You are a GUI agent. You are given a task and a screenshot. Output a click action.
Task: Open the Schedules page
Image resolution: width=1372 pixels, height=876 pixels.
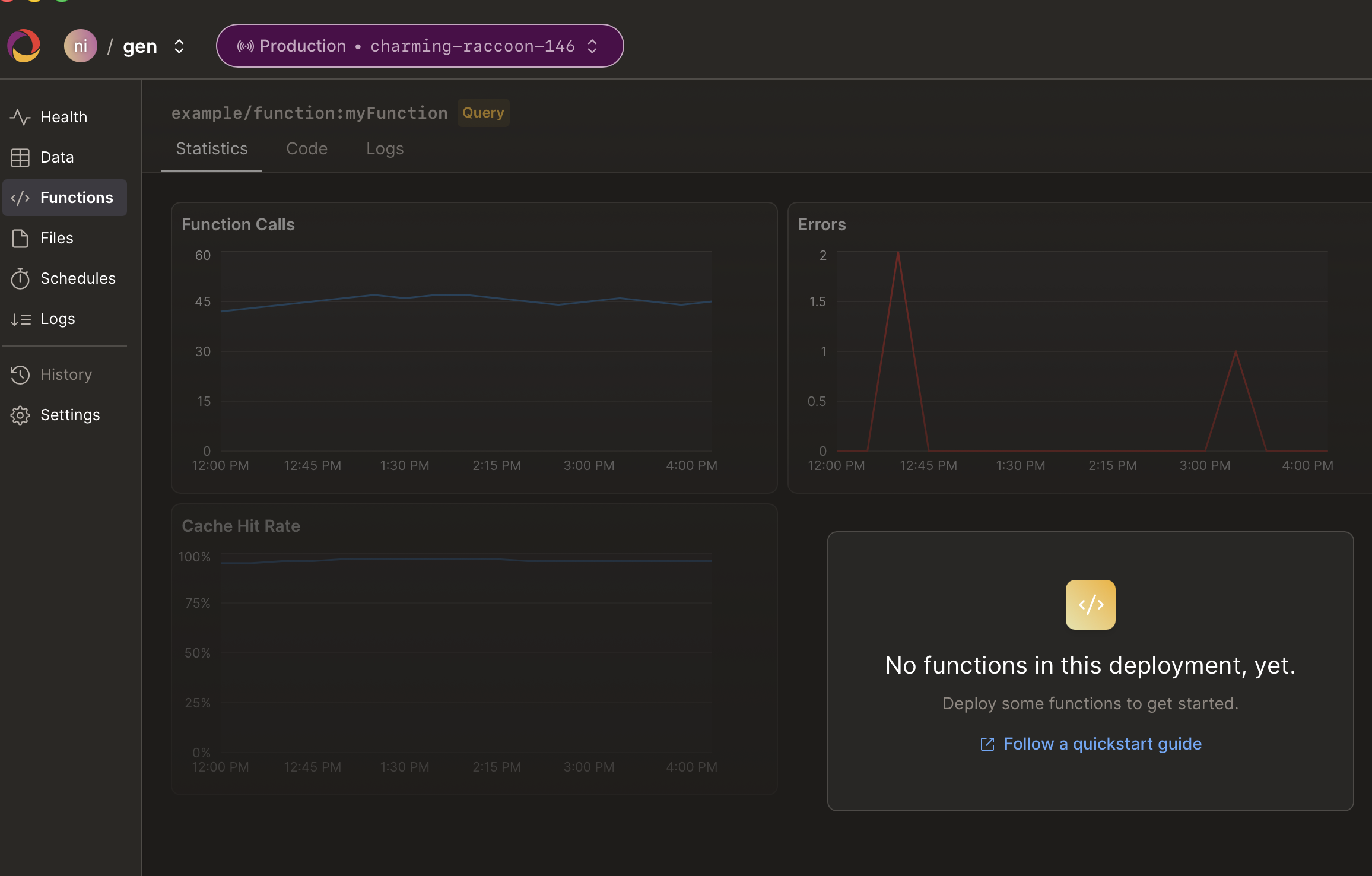[x=65, y=278]
